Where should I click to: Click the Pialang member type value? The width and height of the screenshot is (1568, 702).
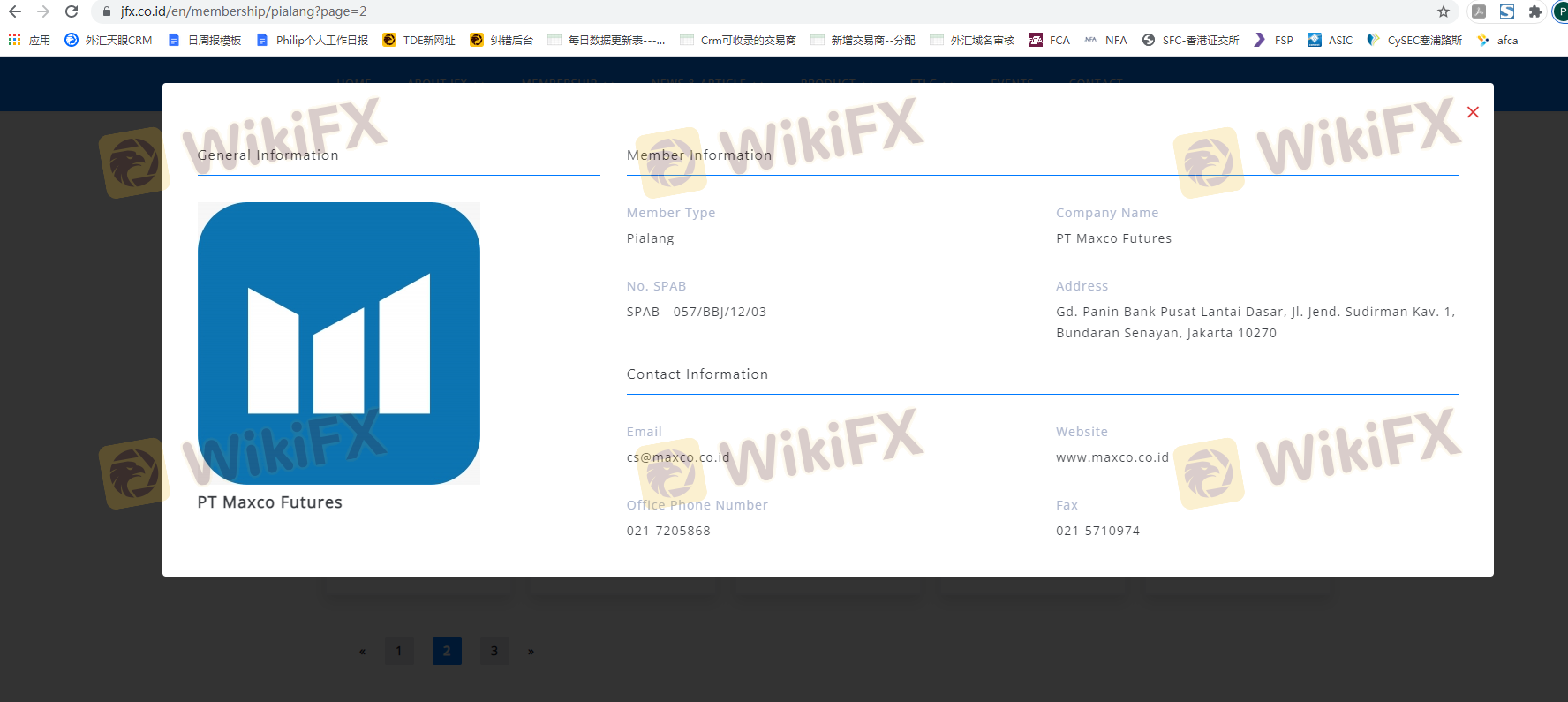click(651, 238)
